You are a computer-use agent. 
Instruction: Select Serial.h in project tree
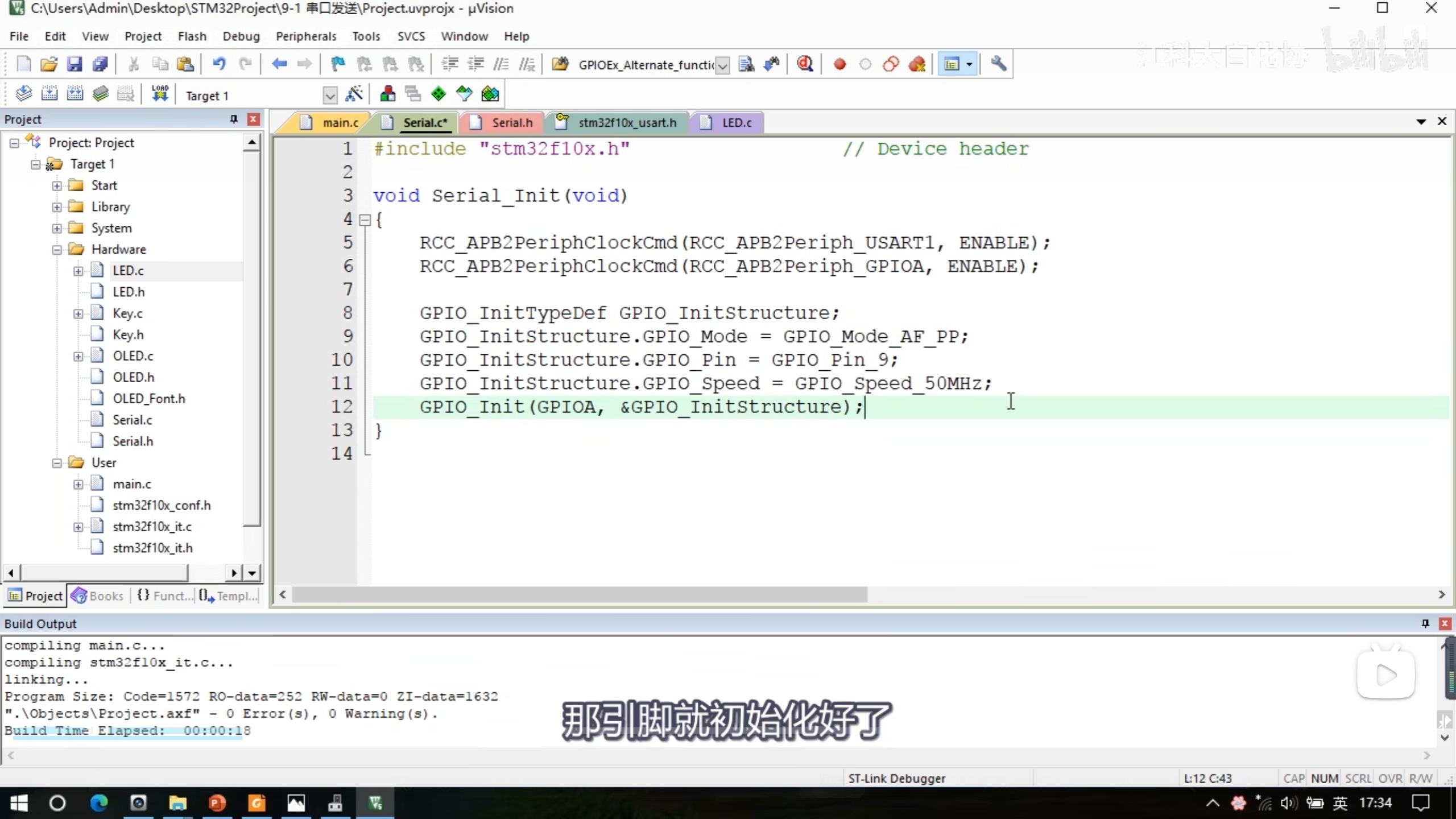pyautogui.click(x=133, y=441)
